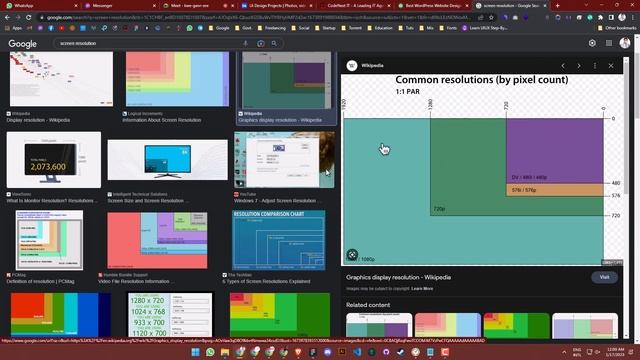Screen dimensions: 640x360
Task: Open the Google bookmarks folder
Action: pos(219,28)
